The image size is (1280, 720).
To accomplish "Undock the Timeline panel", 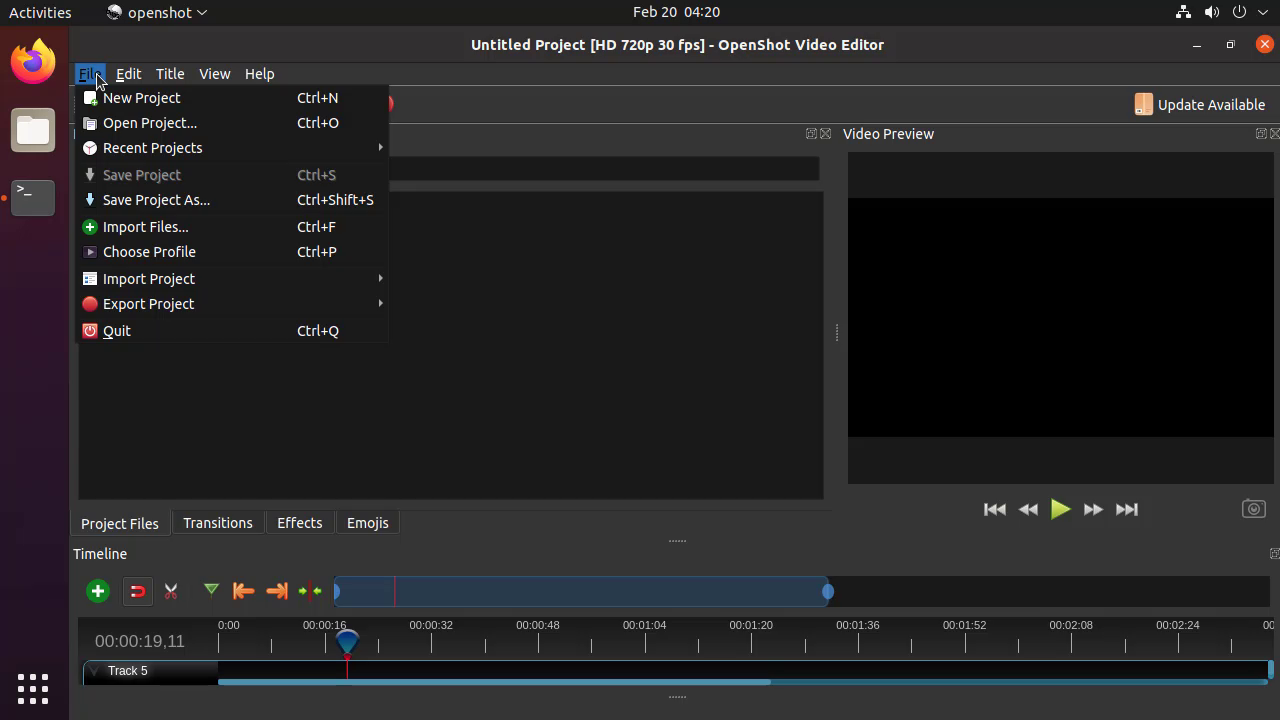I will (x=1274, y=554).
